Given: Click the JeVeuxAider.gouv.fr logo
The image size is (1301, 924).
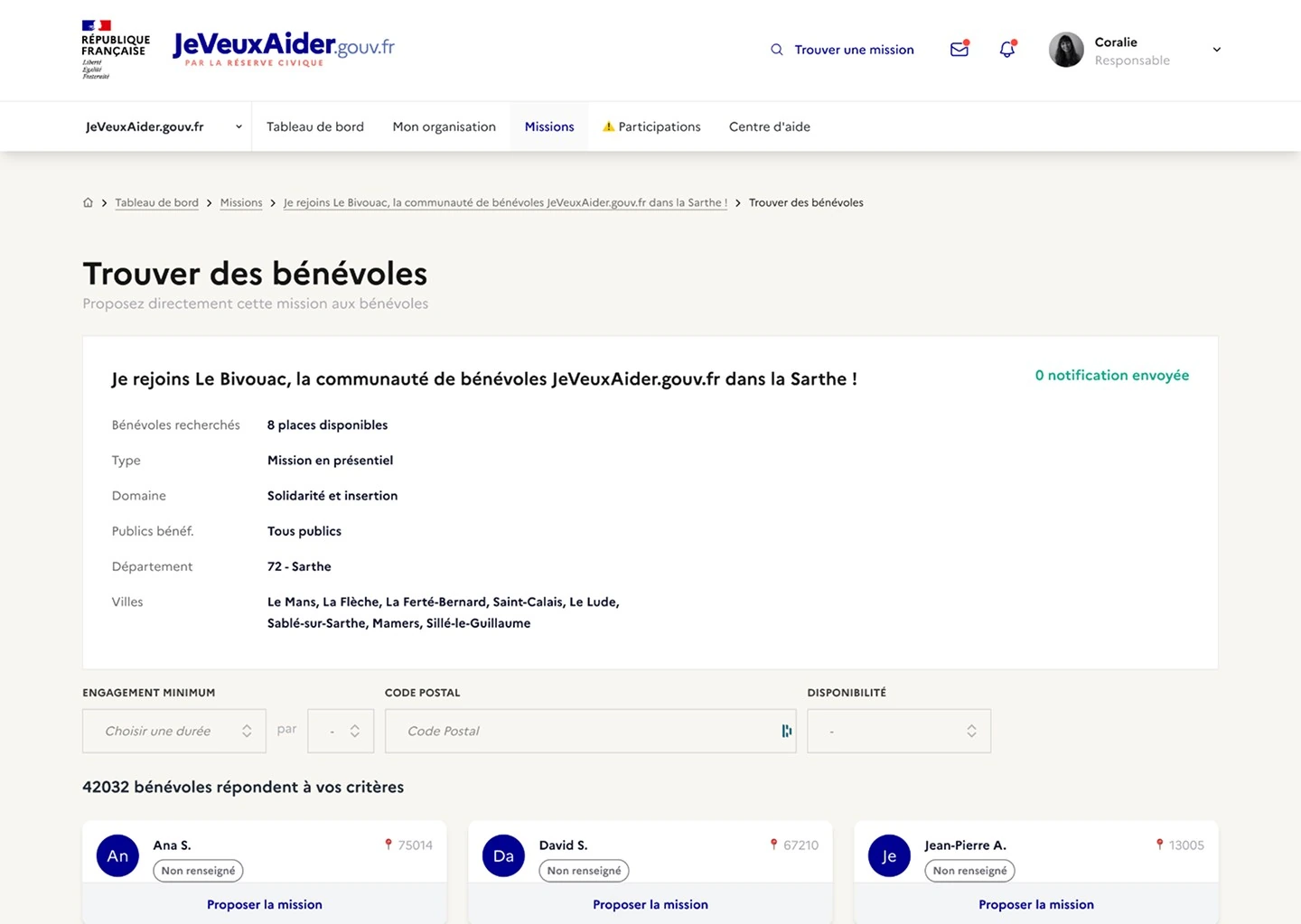Looking at the screenshot, I should pyautogui.click(x=284, y=49).
